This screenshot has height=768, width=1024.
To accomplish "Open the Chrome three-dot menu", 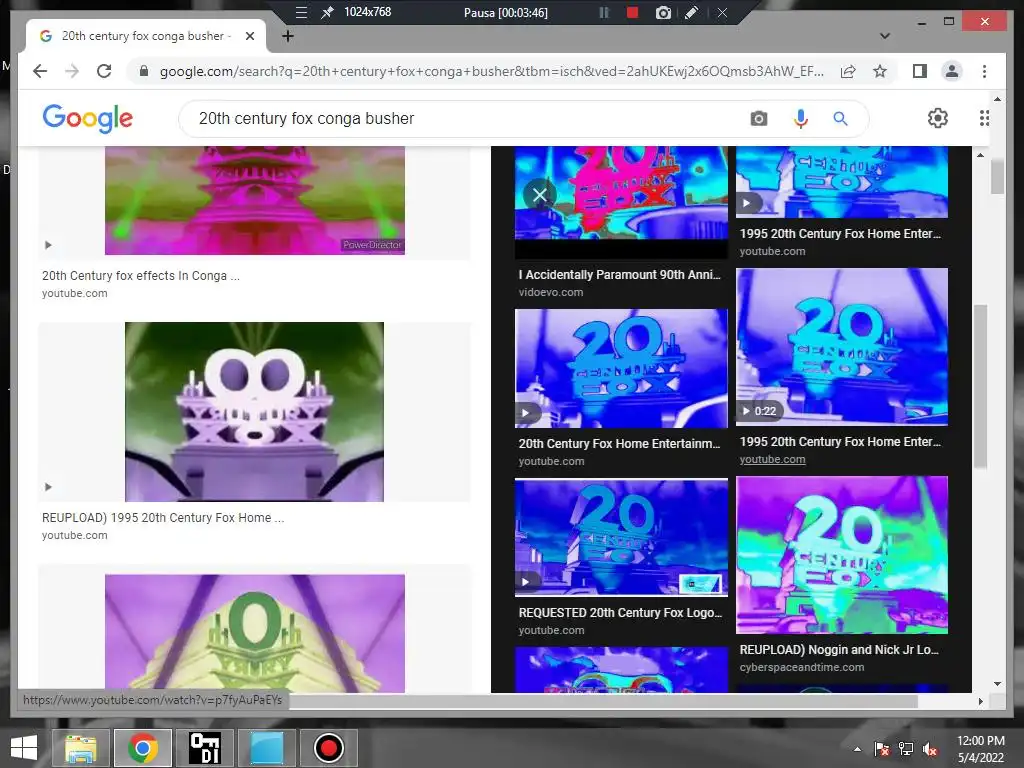I will [x=984, y=71].
